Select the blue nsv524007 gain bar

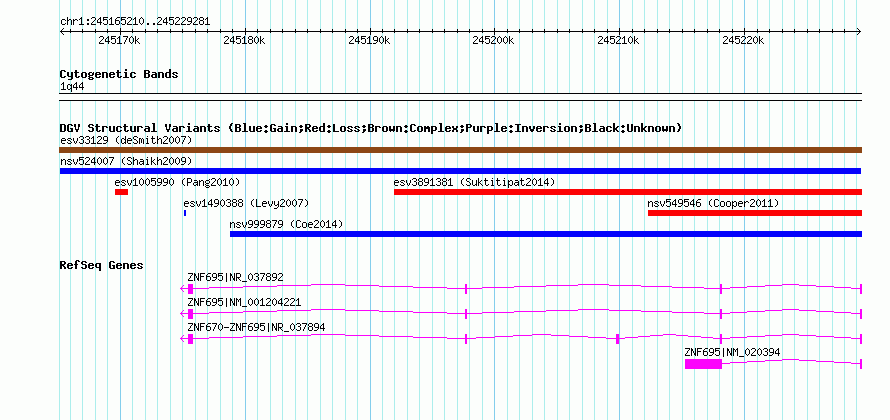[x=460, y=171]
